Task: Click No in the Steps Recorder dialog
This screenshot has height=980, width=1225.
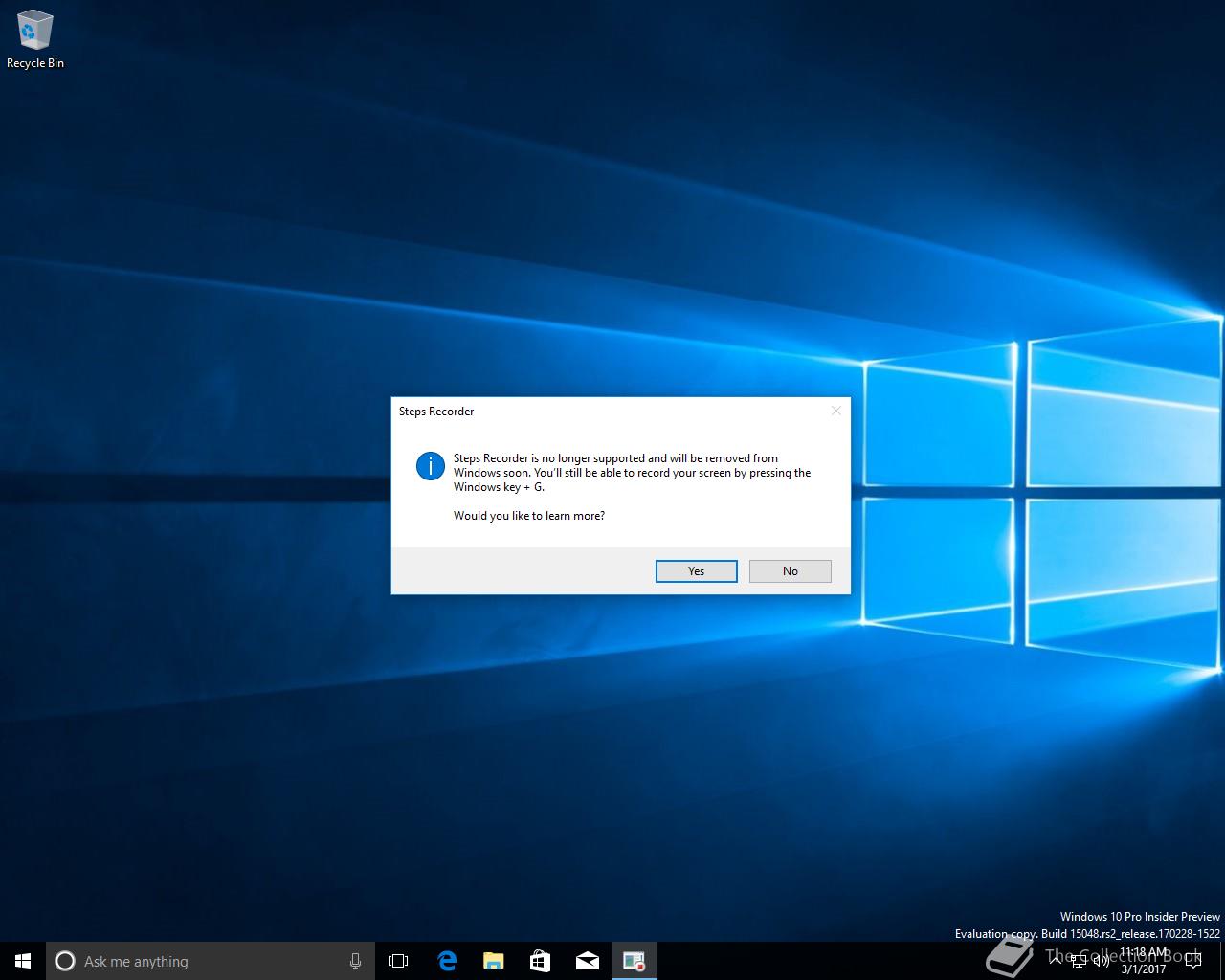Action: point(790,571)
